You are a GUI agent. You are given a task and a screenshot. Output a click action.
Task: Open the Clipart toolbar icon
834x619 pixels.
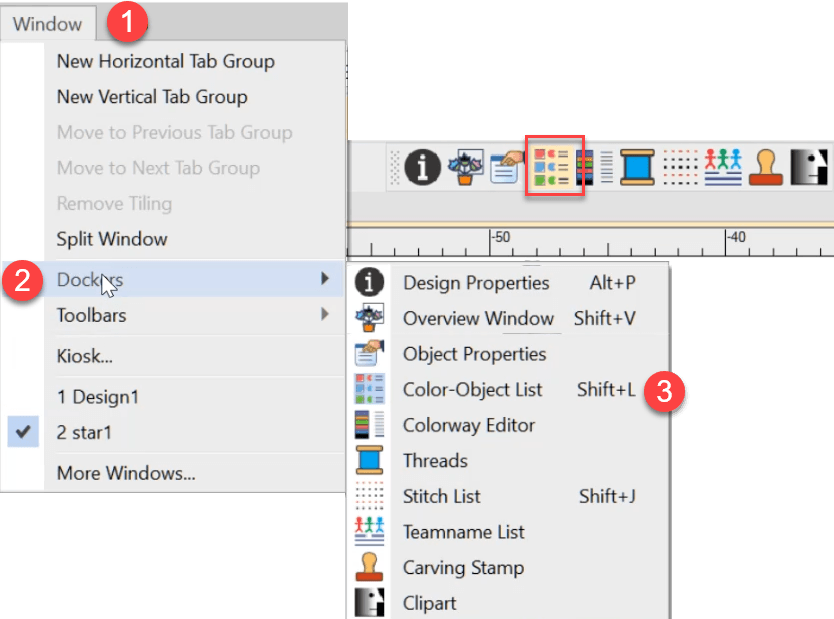pyautogui.click(x=808, y=167)
